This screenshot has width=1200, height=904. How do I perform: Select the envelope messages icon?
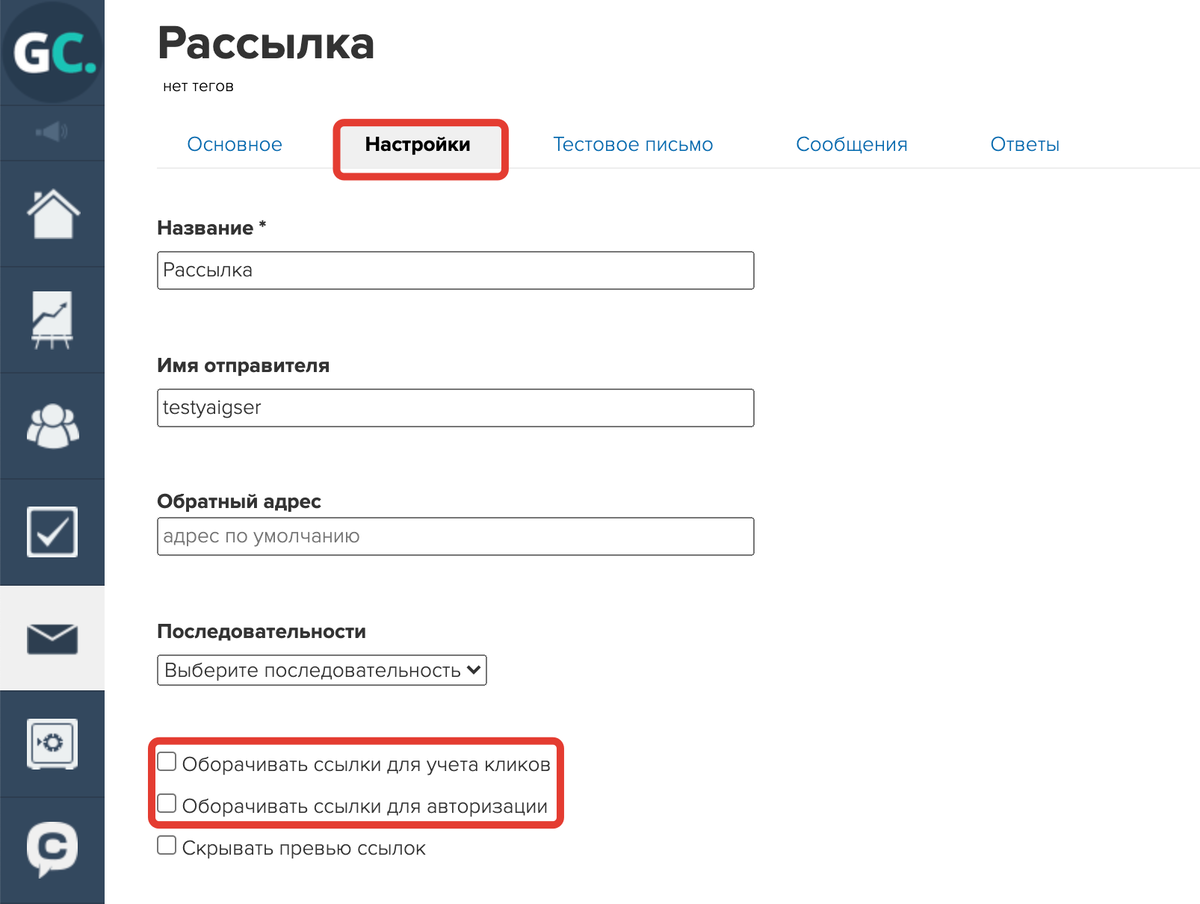pyautogui.click(x=52, y=638)
